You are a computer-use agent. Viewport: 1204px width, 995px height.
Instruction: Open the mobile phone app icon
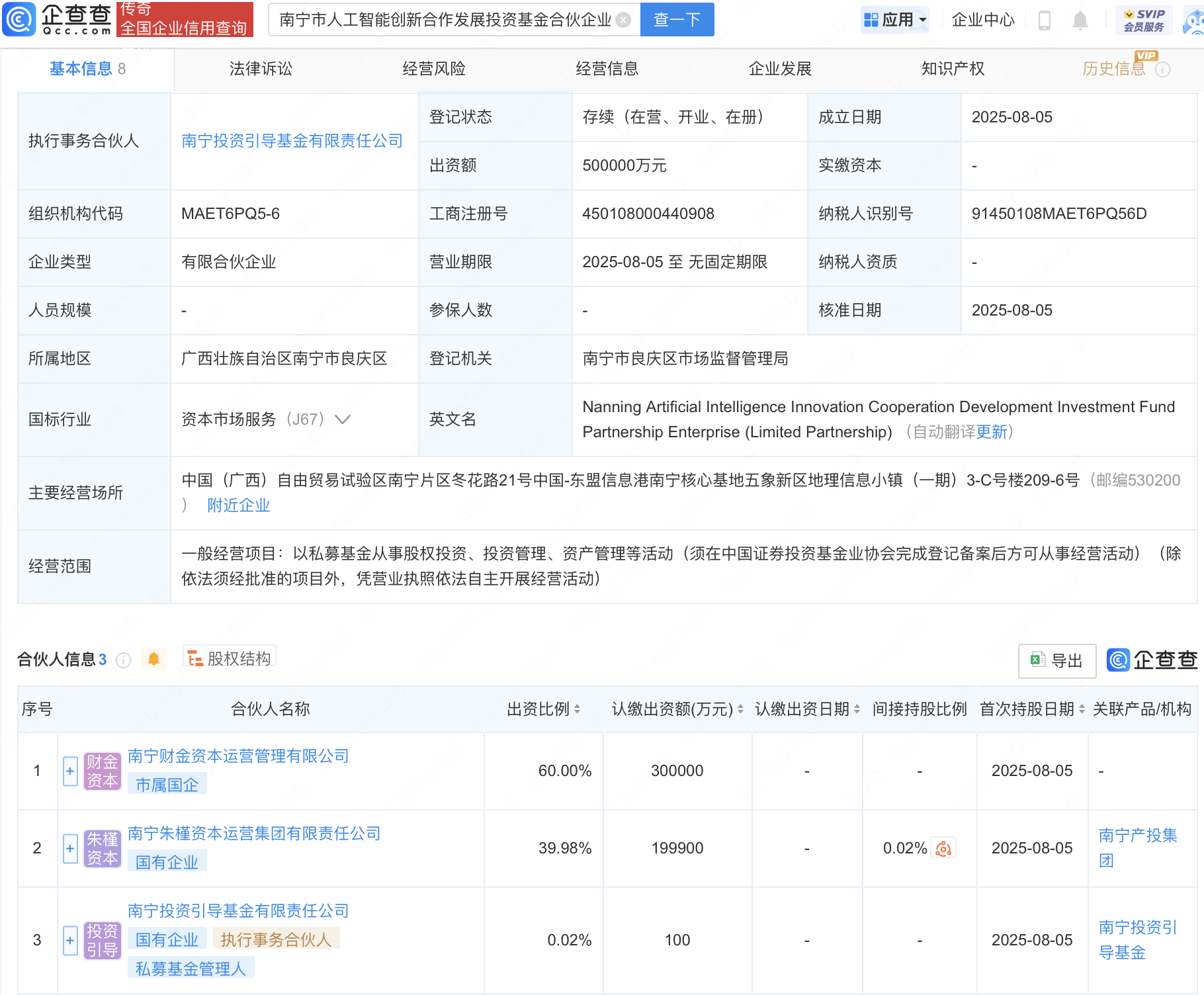coord(1045,21)
